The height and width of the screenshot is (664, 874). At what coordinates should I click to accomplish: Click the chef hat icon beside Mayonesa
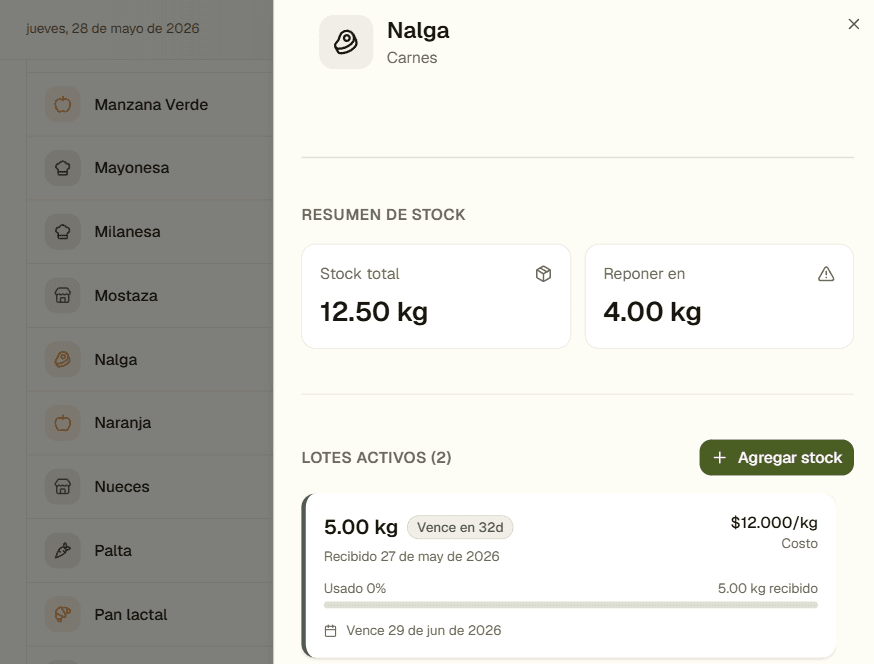(x=62, y=168)
